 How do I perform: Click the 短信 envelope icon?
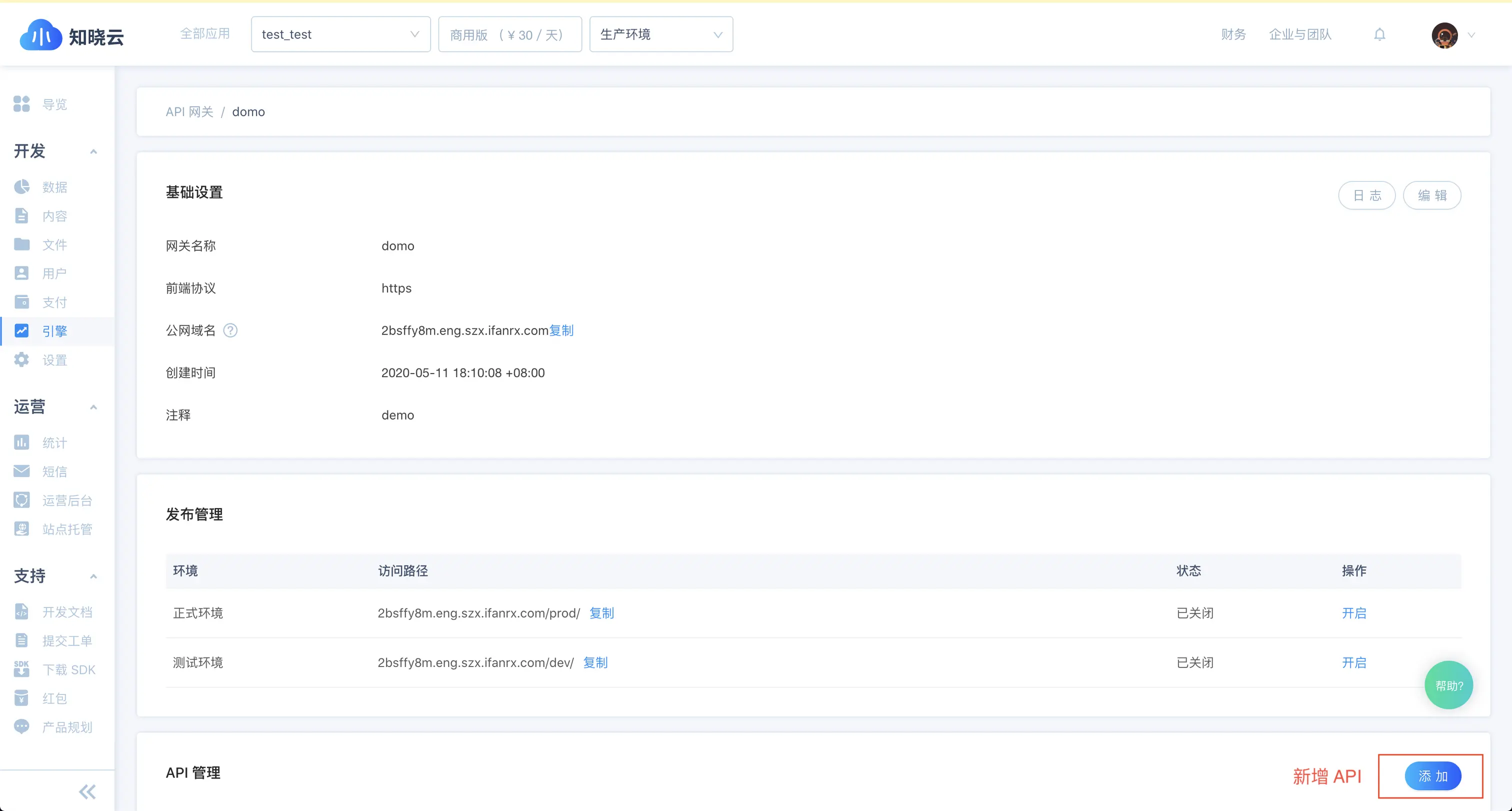[21, 470]
